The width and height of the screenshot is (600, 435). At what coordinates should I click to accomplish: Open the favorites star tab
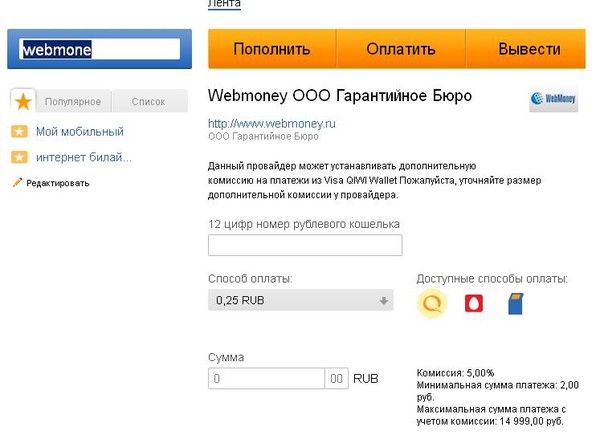point(23,101)
